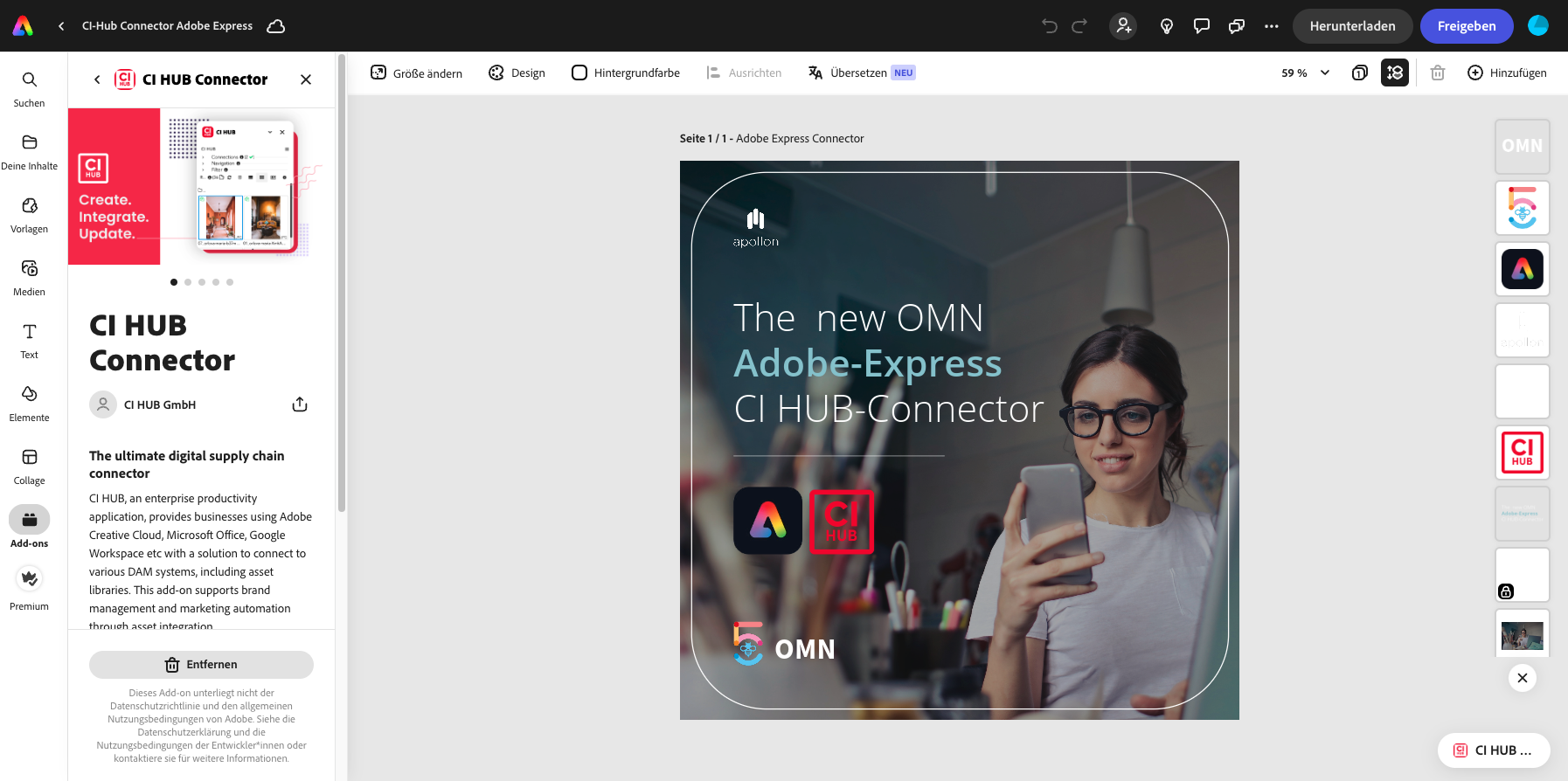Undo the last action
1568x781 pixels.
click(x=1050, y=26)
